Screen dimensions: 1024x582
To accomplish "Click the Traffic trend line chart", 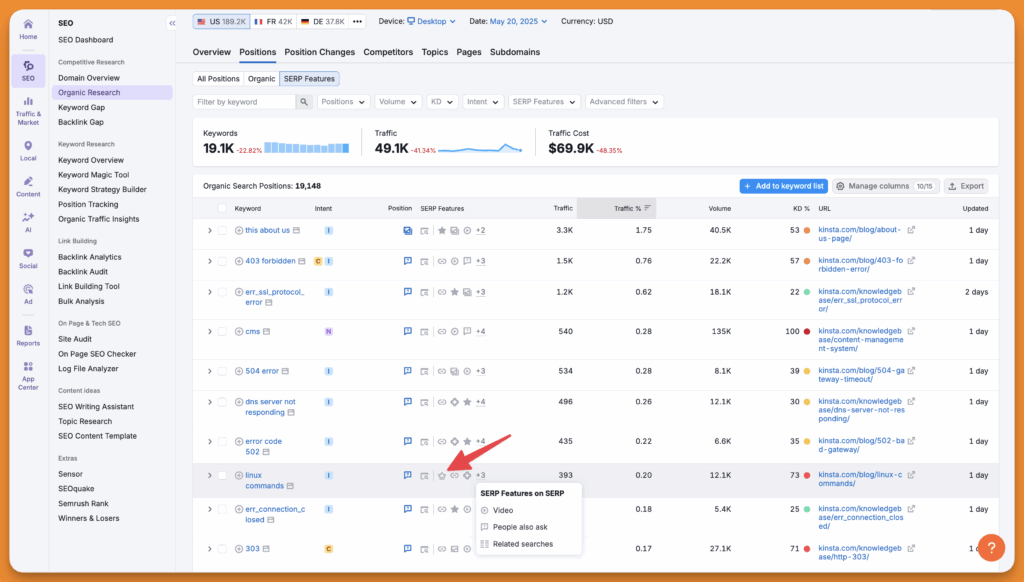I will (x=480, y=149).
